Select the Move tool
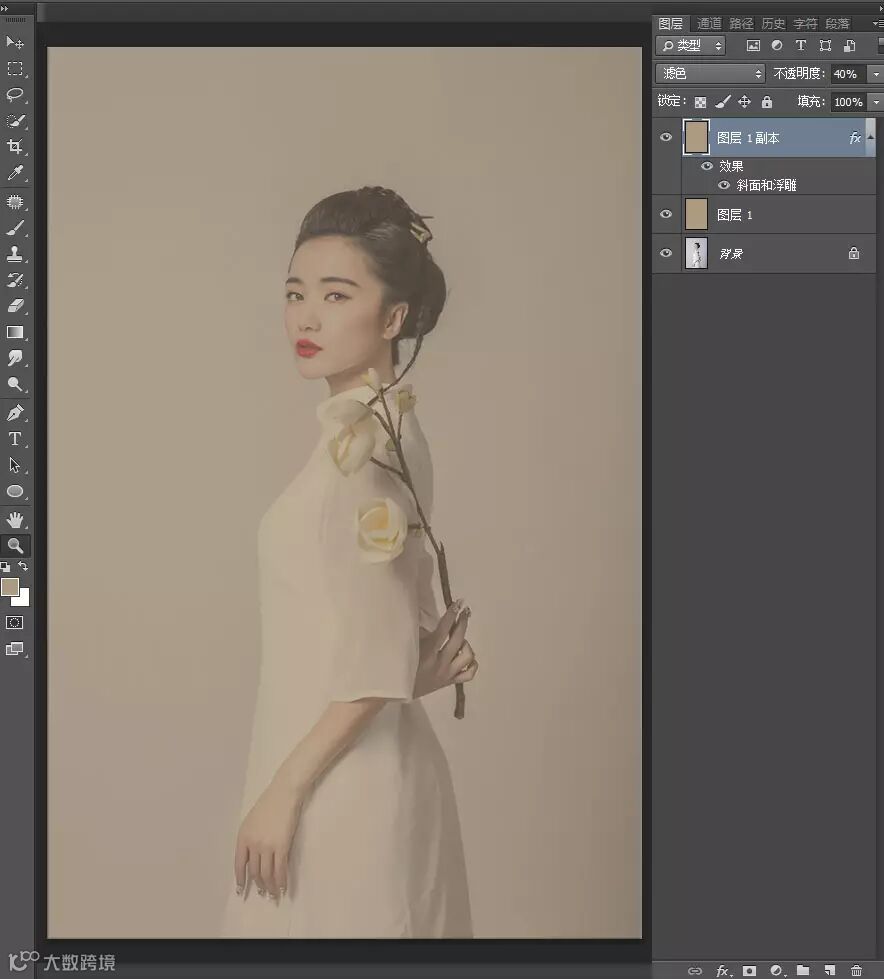Screen dimensions: 884x979 click(x=14, y=42)
